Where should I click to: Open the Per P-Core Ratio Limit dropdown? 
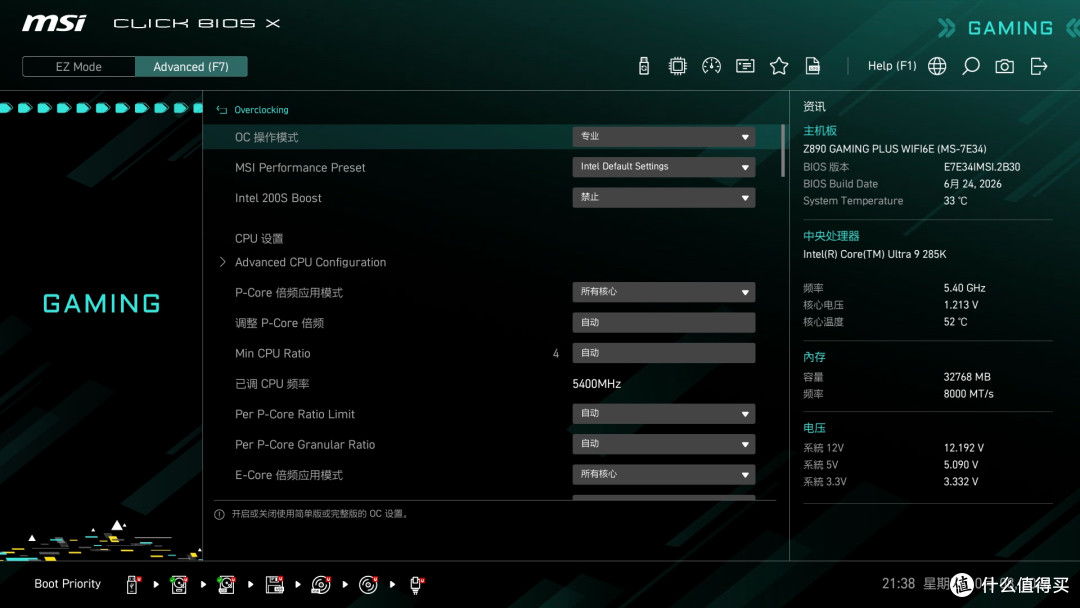click(663, 413)
